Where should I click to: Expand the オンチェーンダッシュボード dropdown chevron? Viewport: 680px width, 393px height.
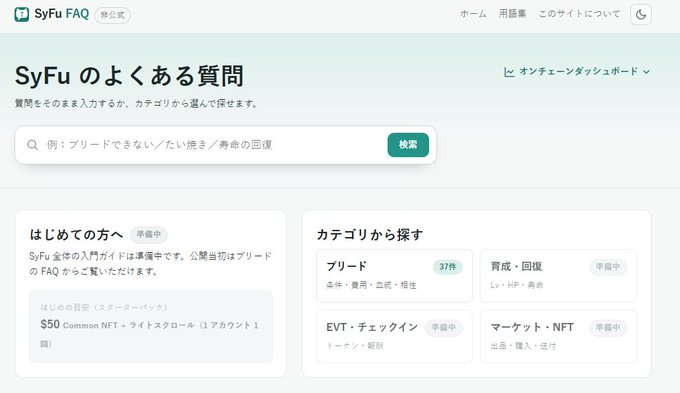[x=646, y=72]
